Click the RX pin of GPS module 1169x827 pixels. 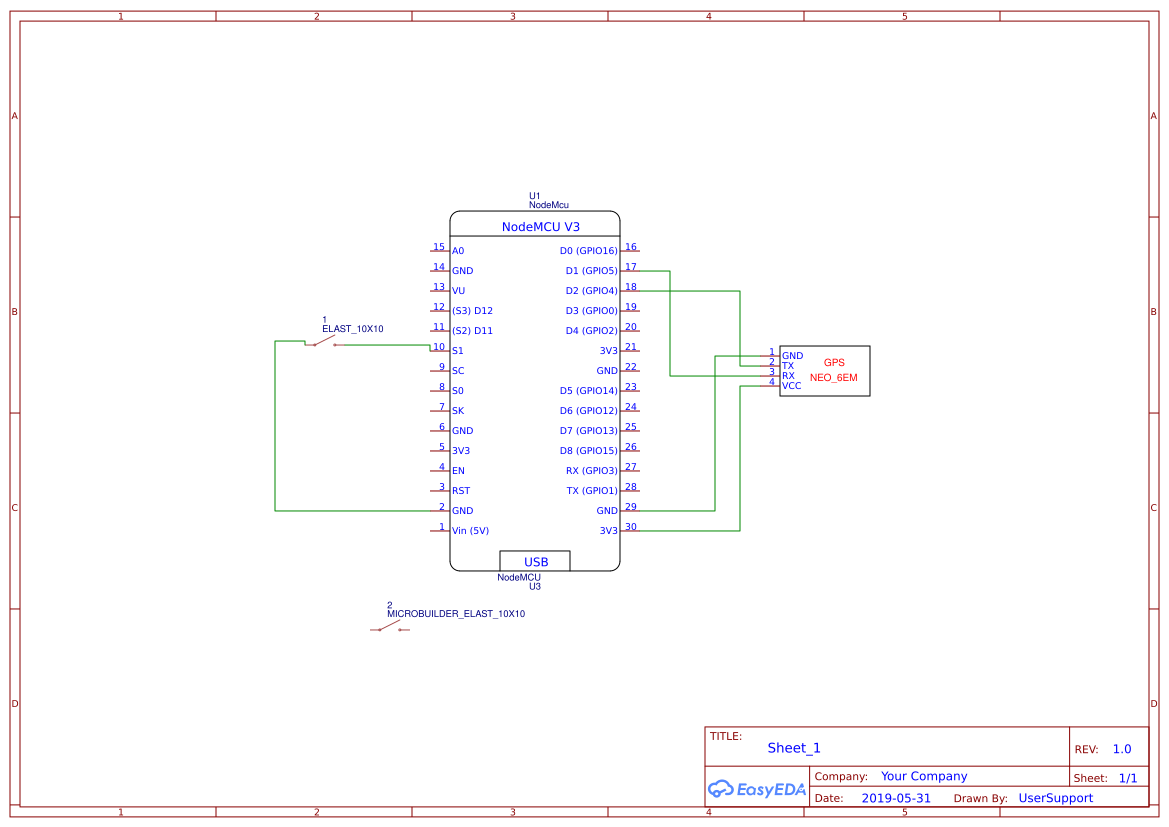pos(789,373)
